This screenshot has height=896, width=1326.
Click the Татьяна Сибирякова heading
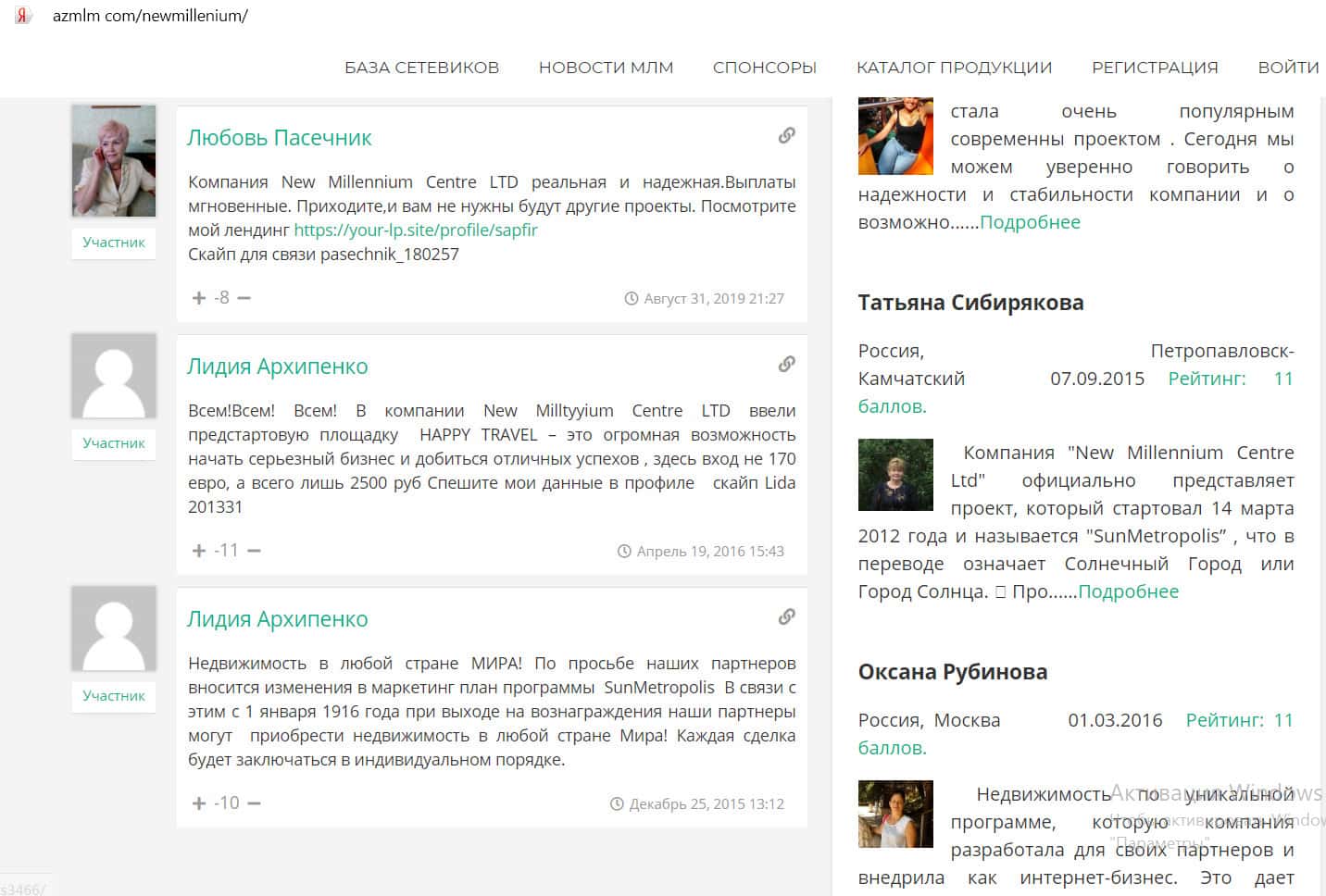click(x=970, y=303)
